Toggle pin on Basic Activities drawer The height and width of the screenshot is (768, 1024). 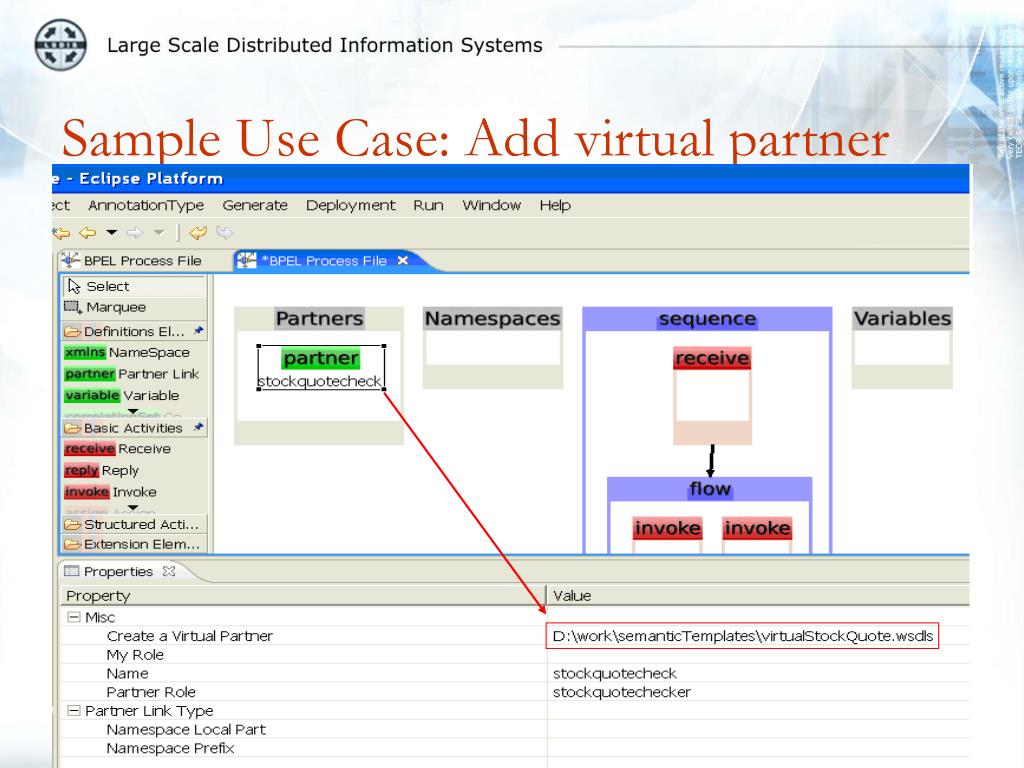[x=198, y=428]
